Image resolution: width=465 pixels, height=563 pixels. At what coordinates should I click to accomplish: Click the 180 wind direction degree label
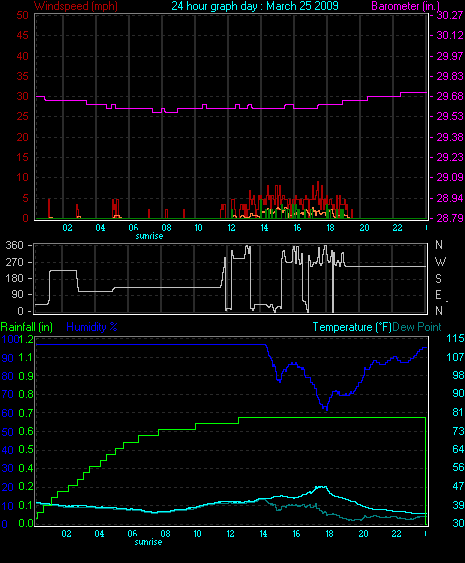15,278
